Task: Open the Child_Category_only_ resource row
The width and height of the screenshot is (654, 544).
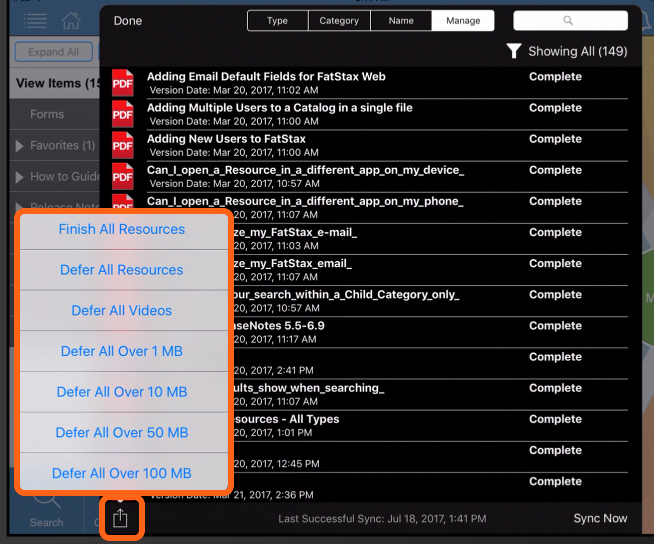Action: tap(430, 301)
